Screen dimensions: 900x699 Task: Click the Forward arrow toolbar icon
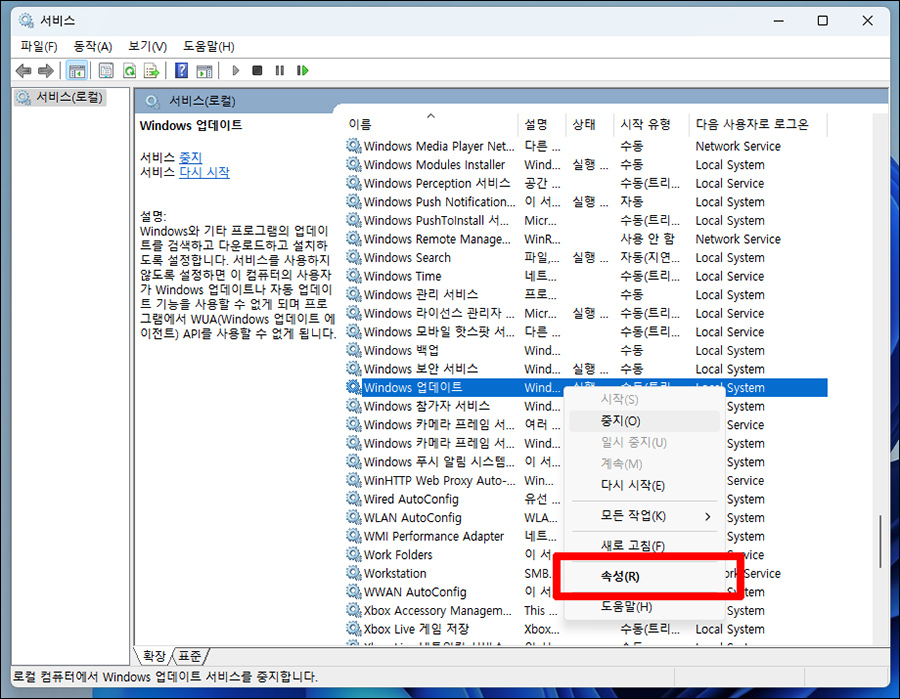click(46, 71)
